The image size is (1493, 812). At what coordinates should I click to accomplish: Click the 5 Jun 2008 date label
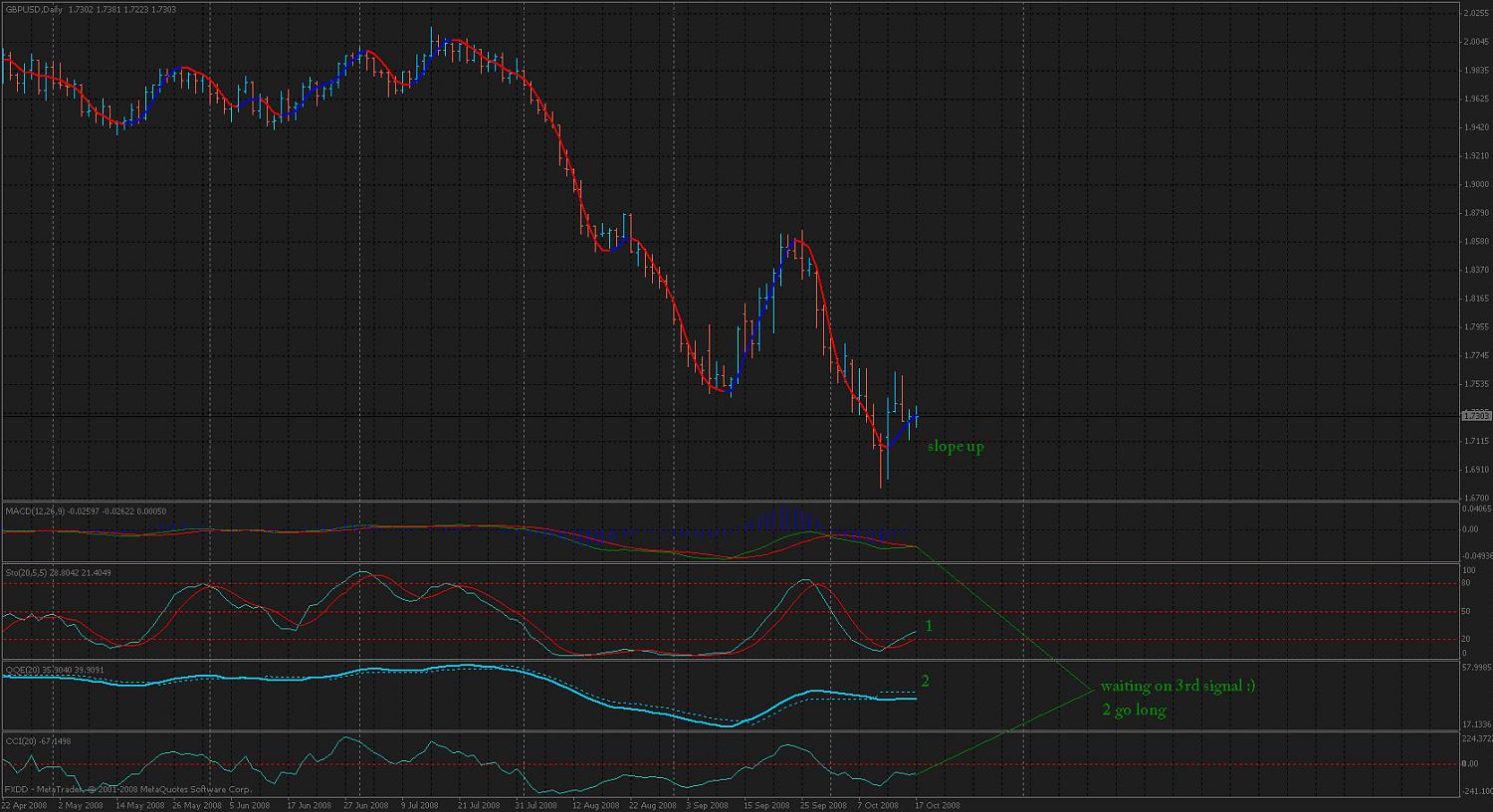pyautogui.click(x=251, y=805)
